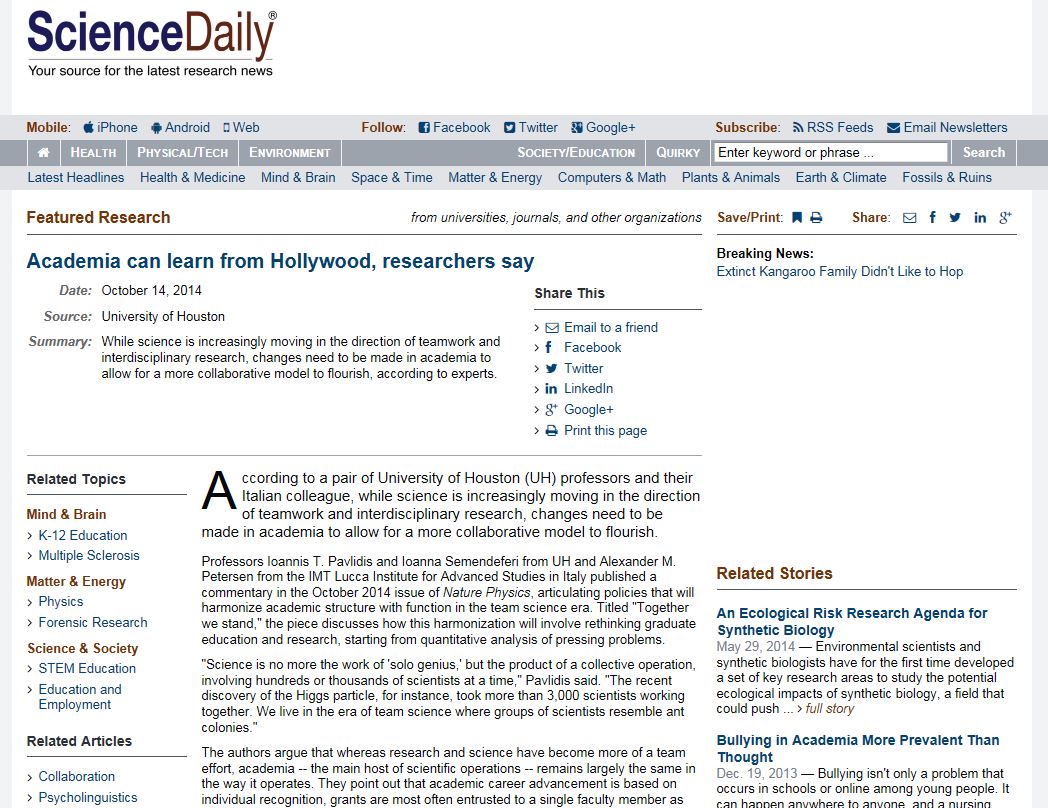The height and width of the screenshot is (808, 1048).
Task: Open Matter & Energy subnav link
Action: pyautogui.click(x=495, y=178)
